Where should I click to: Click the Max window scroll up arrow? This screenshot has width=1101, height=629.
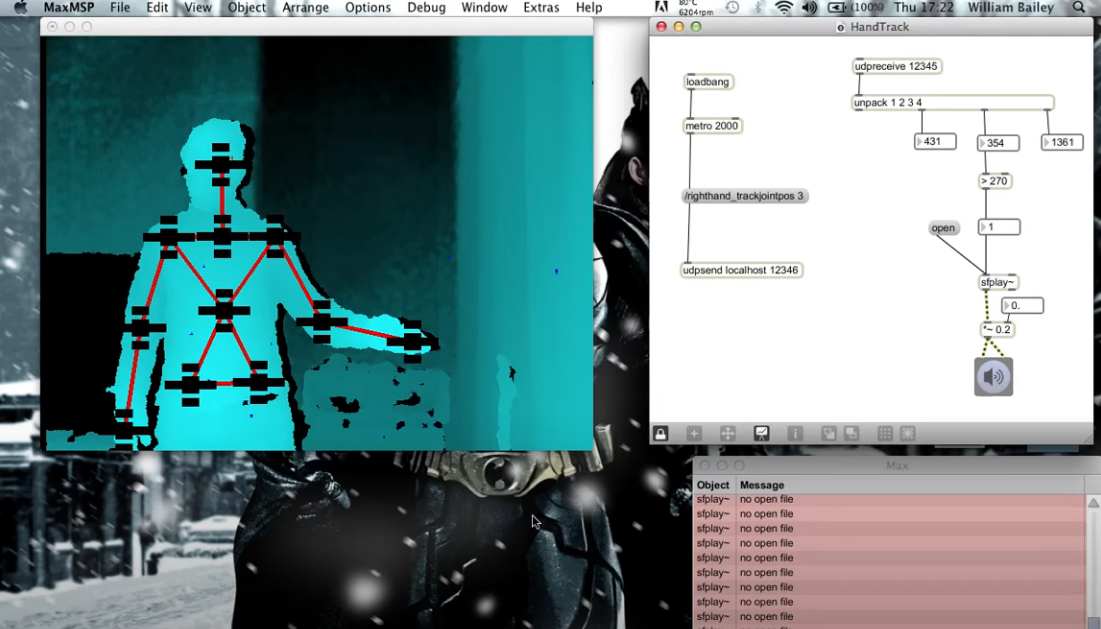tap(1093, 503)
